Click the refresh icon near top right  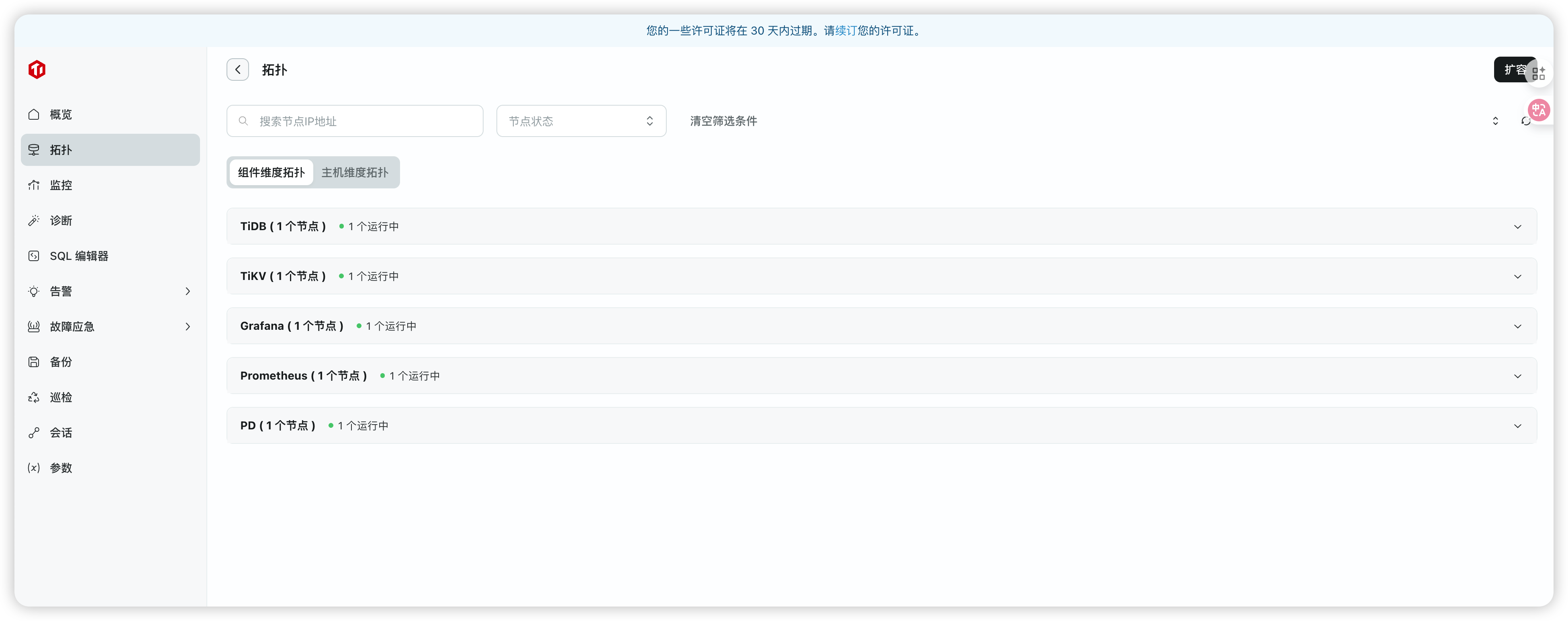[x=1525, y=121]
